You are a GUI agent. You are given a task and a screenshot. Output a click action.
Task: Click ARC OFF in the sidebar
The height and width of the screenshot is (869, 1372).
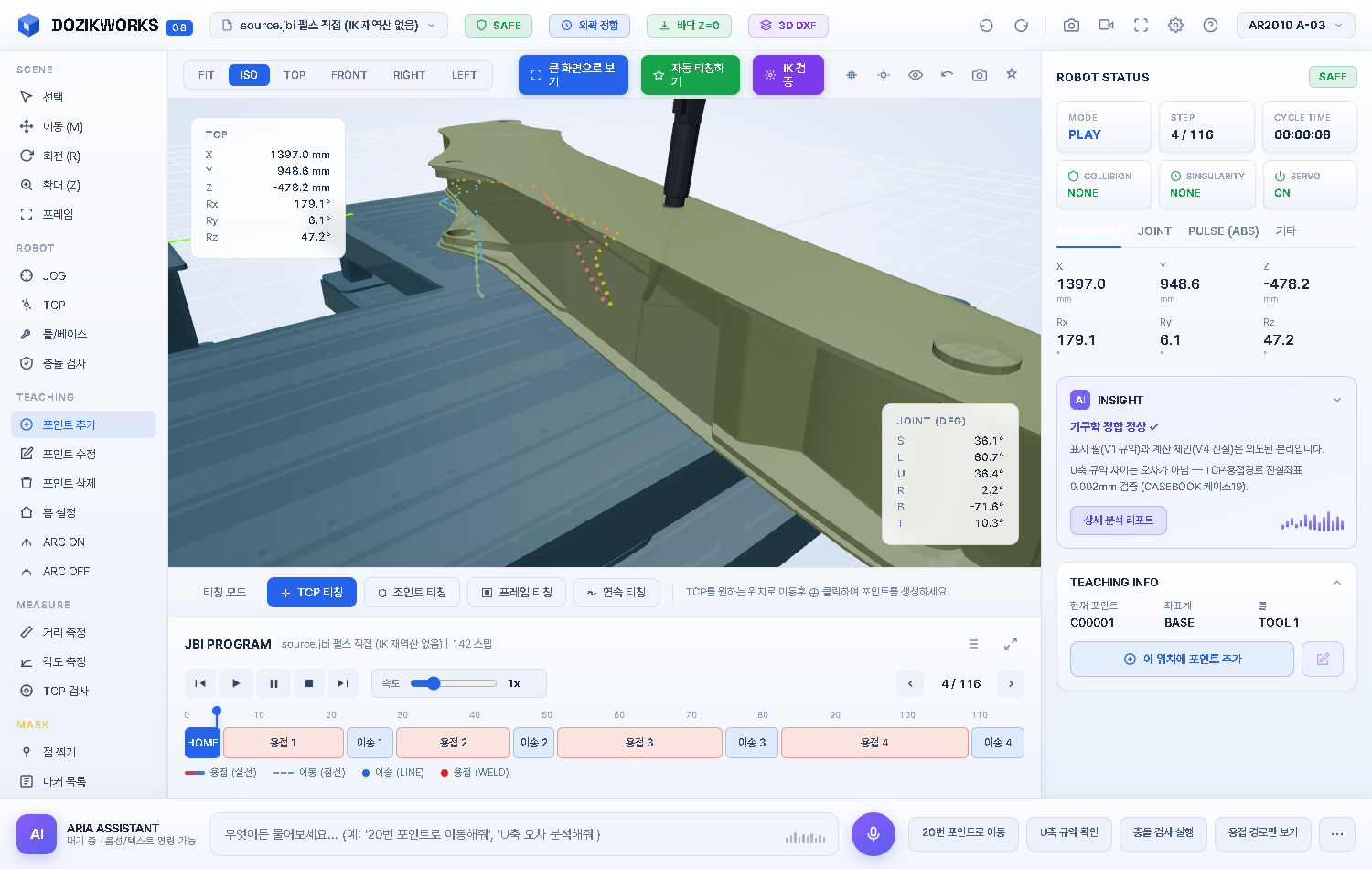pyautogui.click(x=83, y=571)
